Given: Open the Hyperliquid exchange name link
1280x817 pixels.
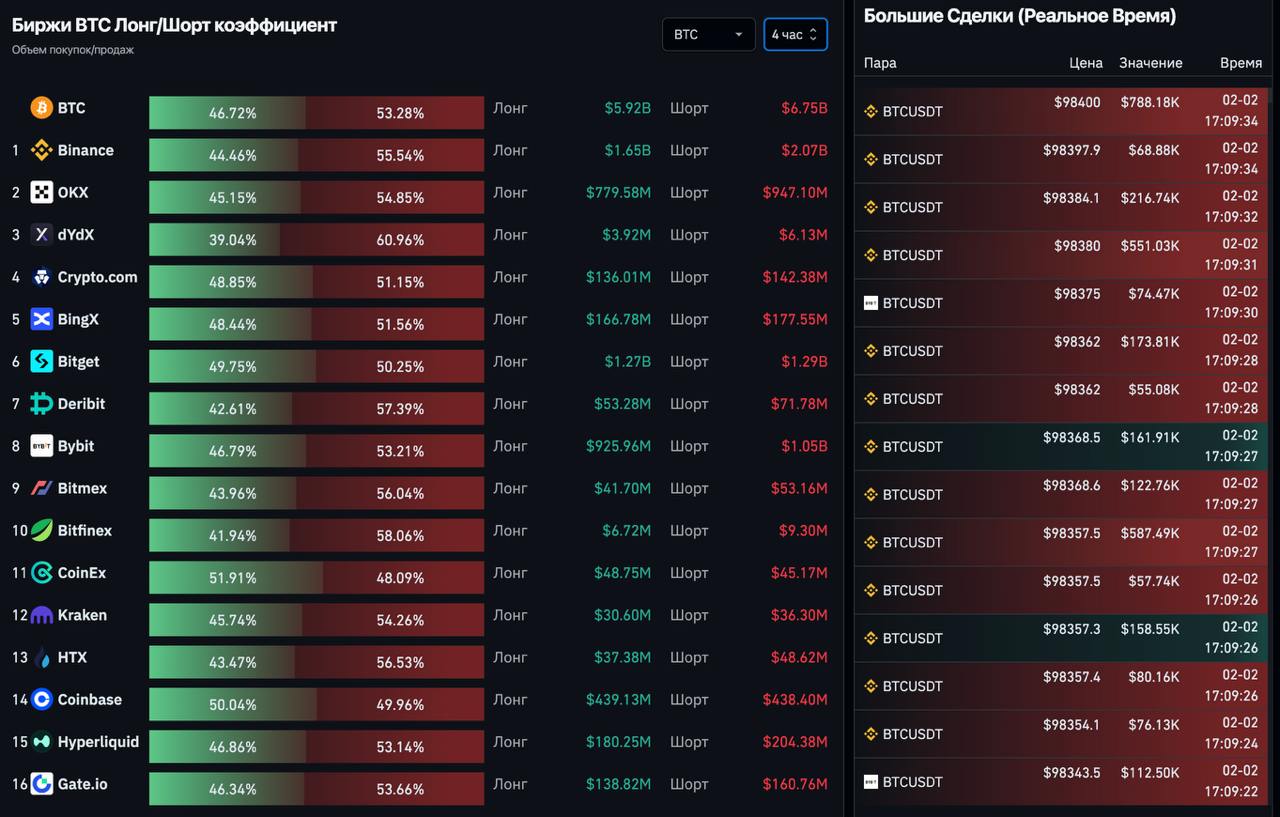Looking at the screenshot, I should click(98, 742).
